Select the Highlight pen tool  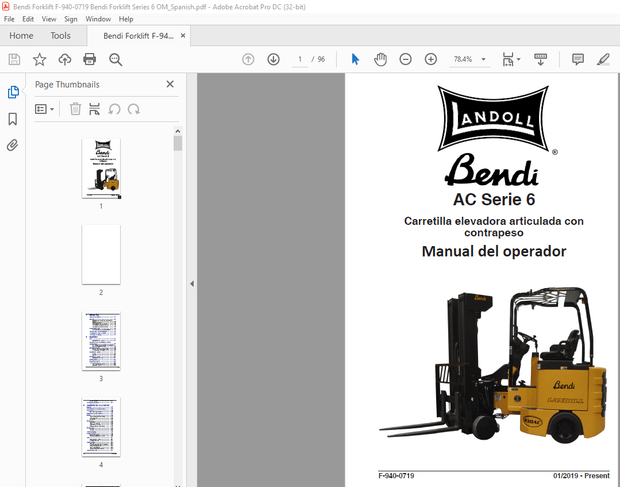click(603, 59)
